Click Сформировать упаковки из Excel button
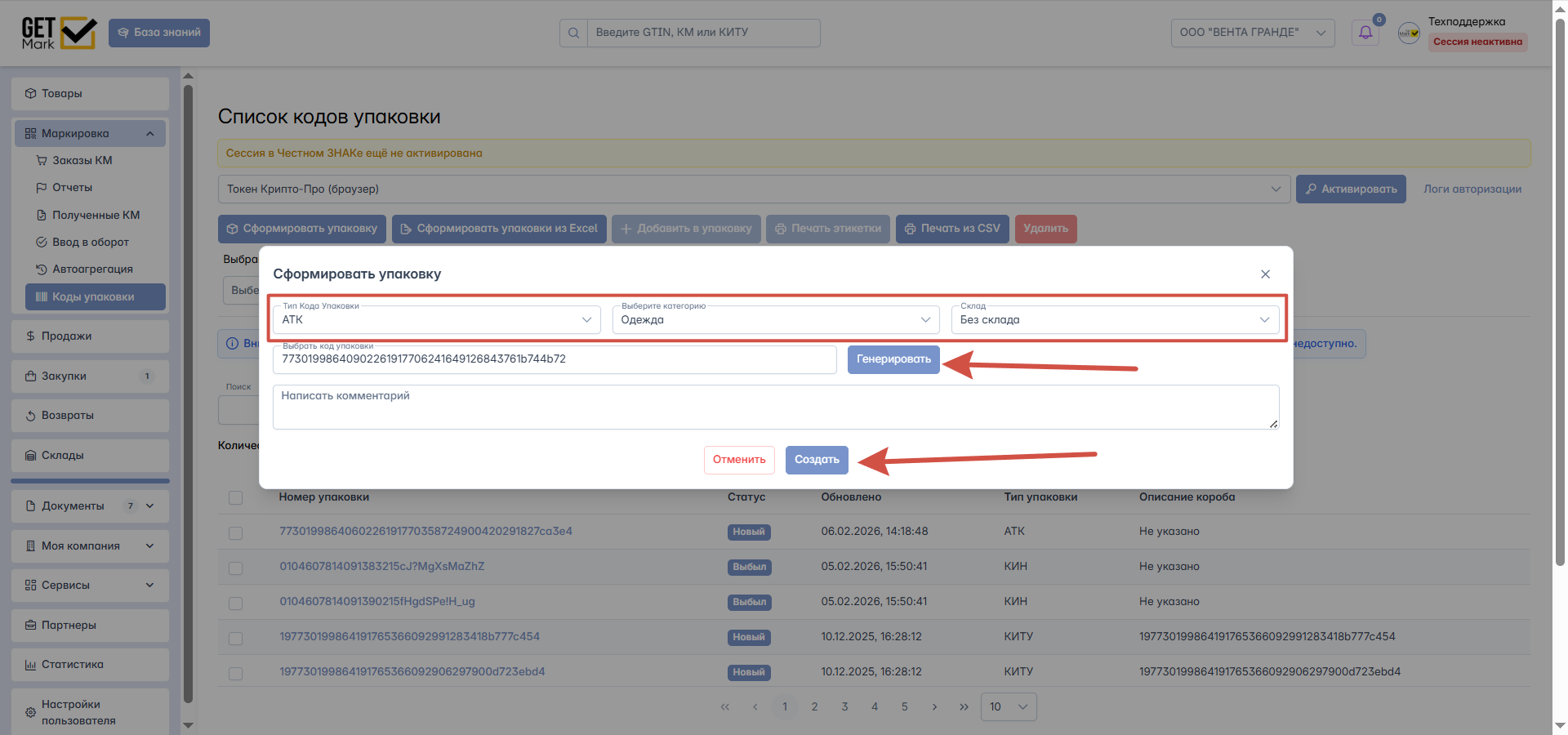The image size is (1568, 735). [x=499, y=229]
